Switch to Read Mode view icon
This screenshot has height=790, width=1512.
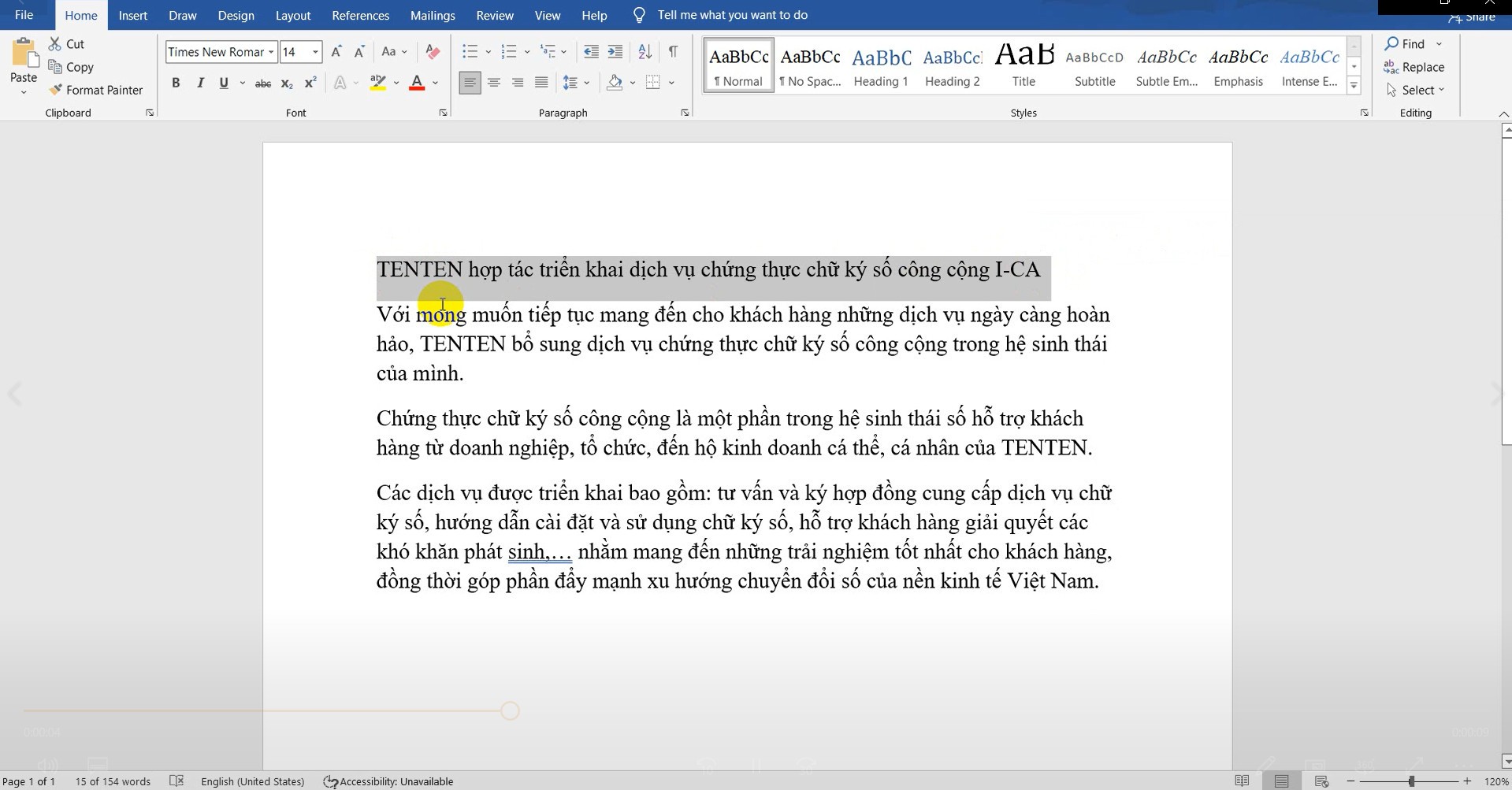click(x=1242, y=781)
